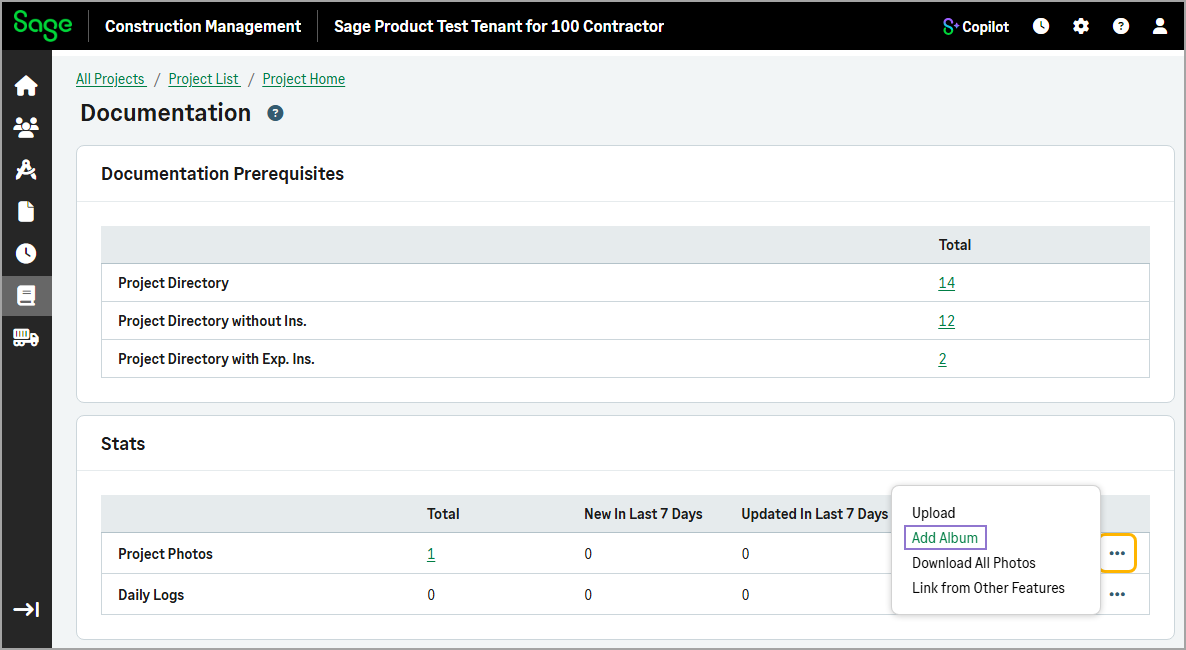Choose Add Album from the menu

[945, 538]
